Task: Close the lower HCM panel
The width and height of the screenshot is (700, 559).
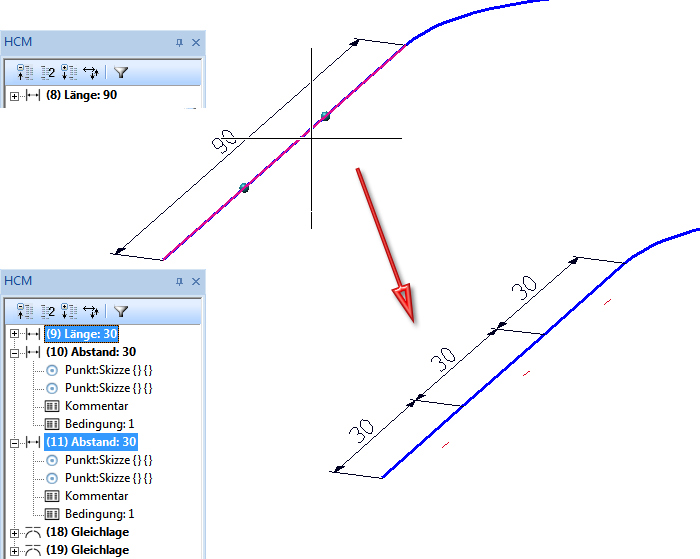Action: [196, 281]
